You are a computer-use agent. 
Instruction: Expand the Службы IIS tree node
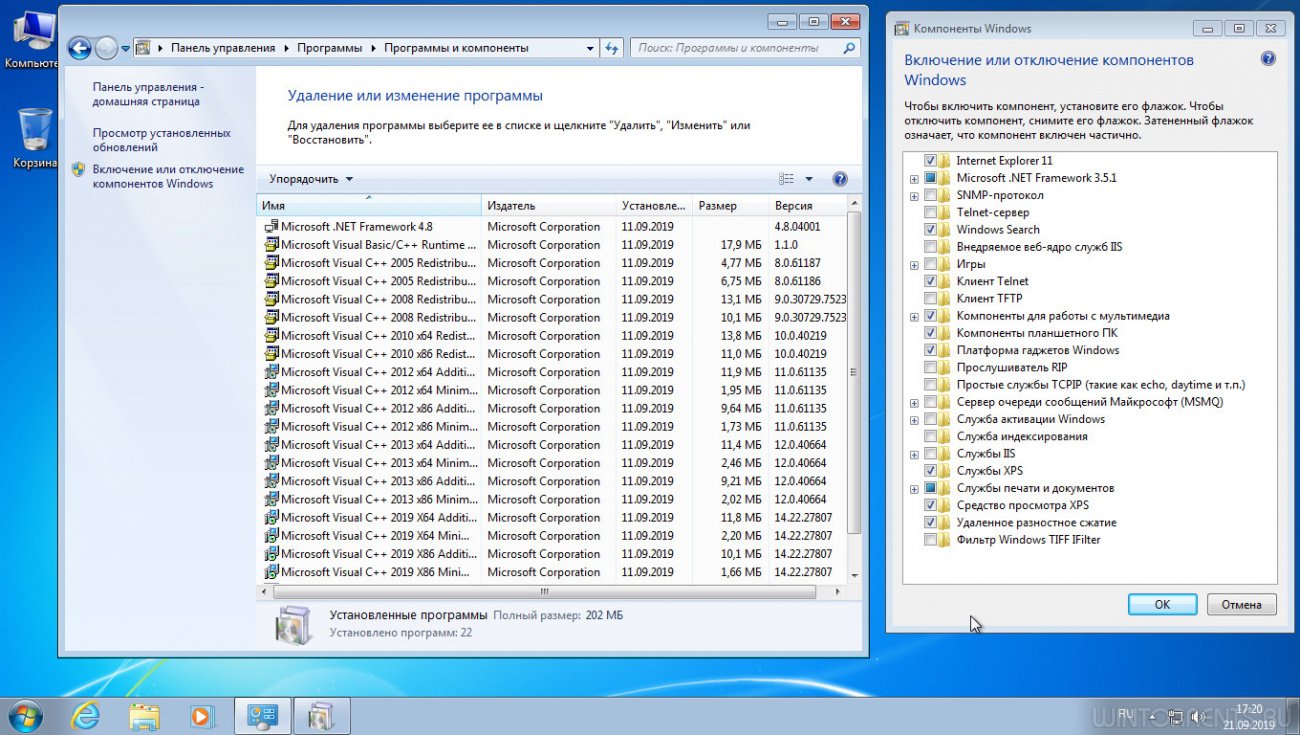pyautogui.click(x=914, y=454)
